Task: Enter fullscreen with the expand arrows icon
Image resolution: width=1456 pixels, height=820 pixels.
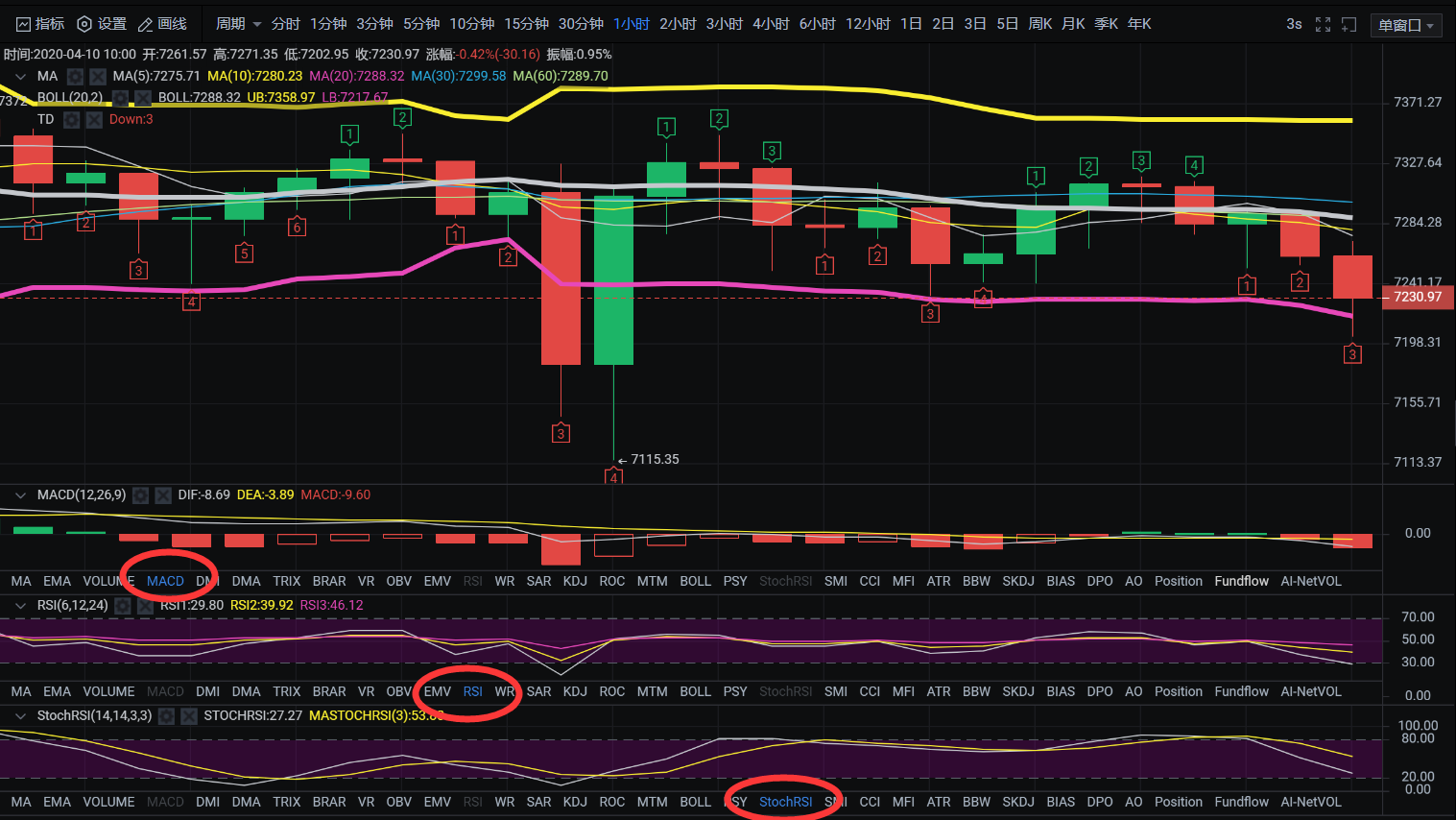Action: 1323,24
